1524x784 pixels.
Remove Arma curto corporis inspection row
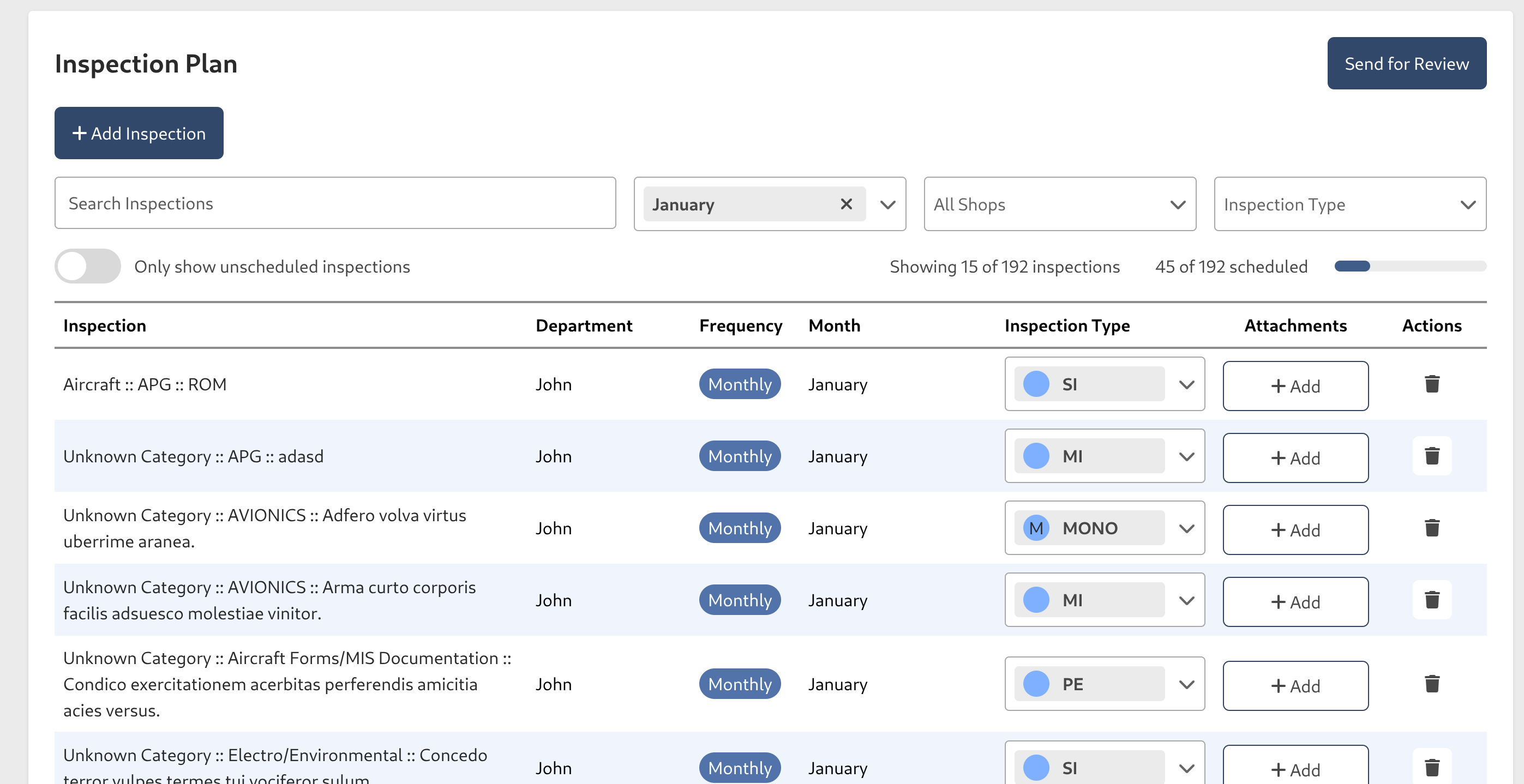(x=1431, y=600)
